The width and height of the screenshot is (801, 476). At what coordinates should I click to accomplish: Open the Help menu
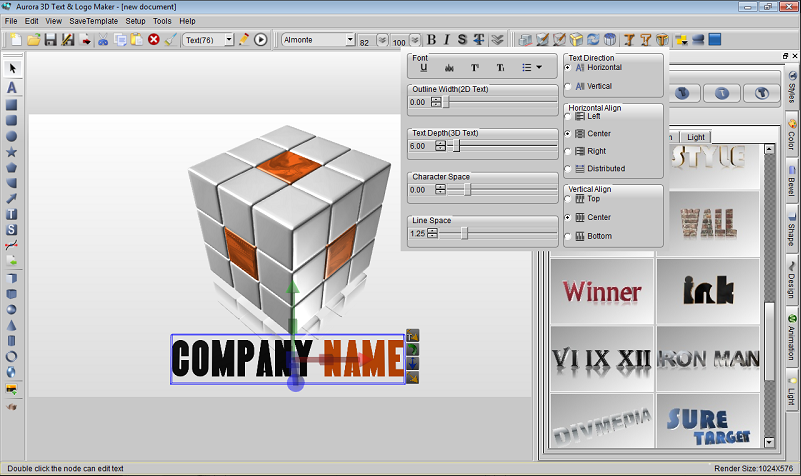coord(187,21)
